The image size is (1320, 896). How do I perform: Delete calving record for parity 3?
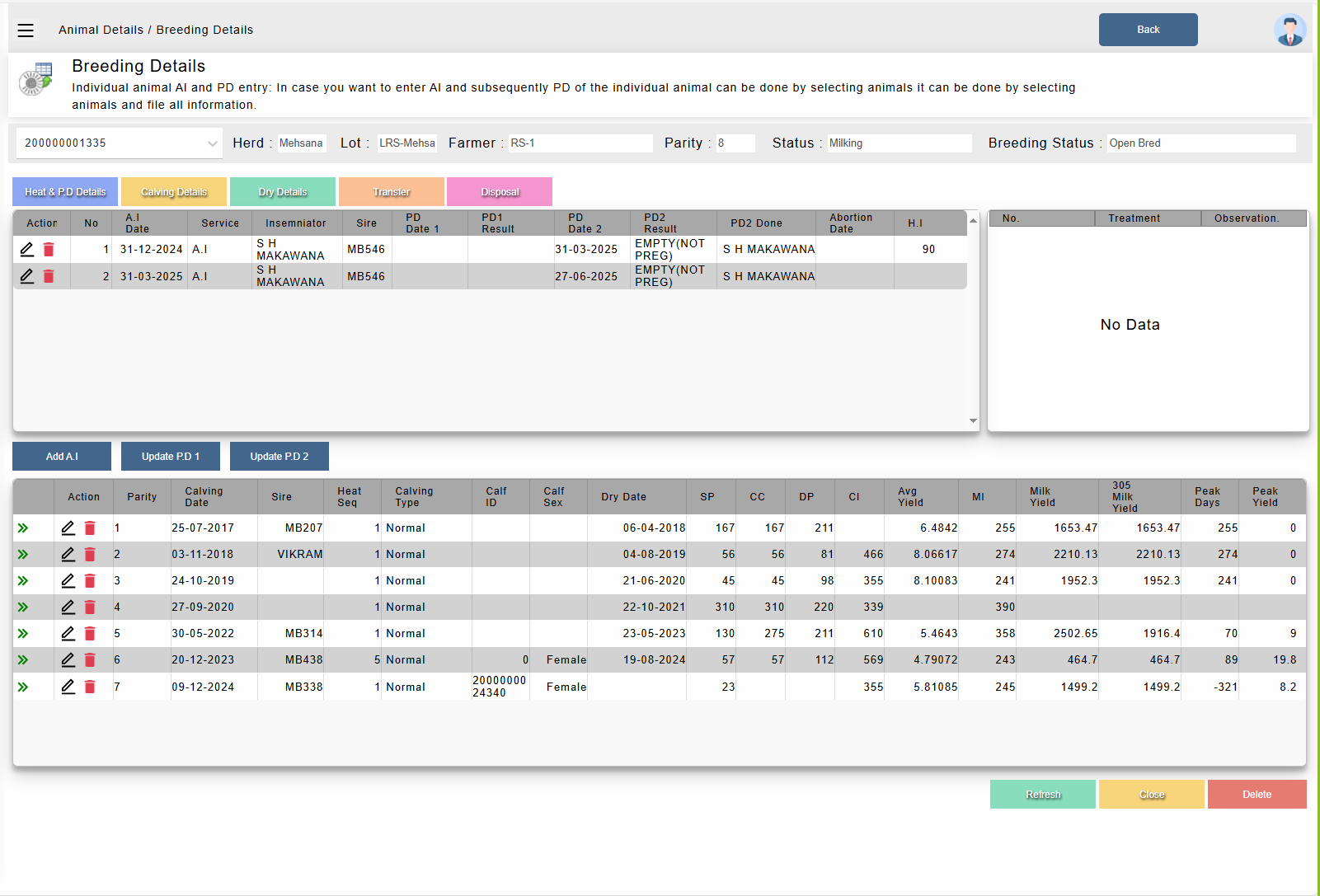pyautogui.click(x=90, y=581)
